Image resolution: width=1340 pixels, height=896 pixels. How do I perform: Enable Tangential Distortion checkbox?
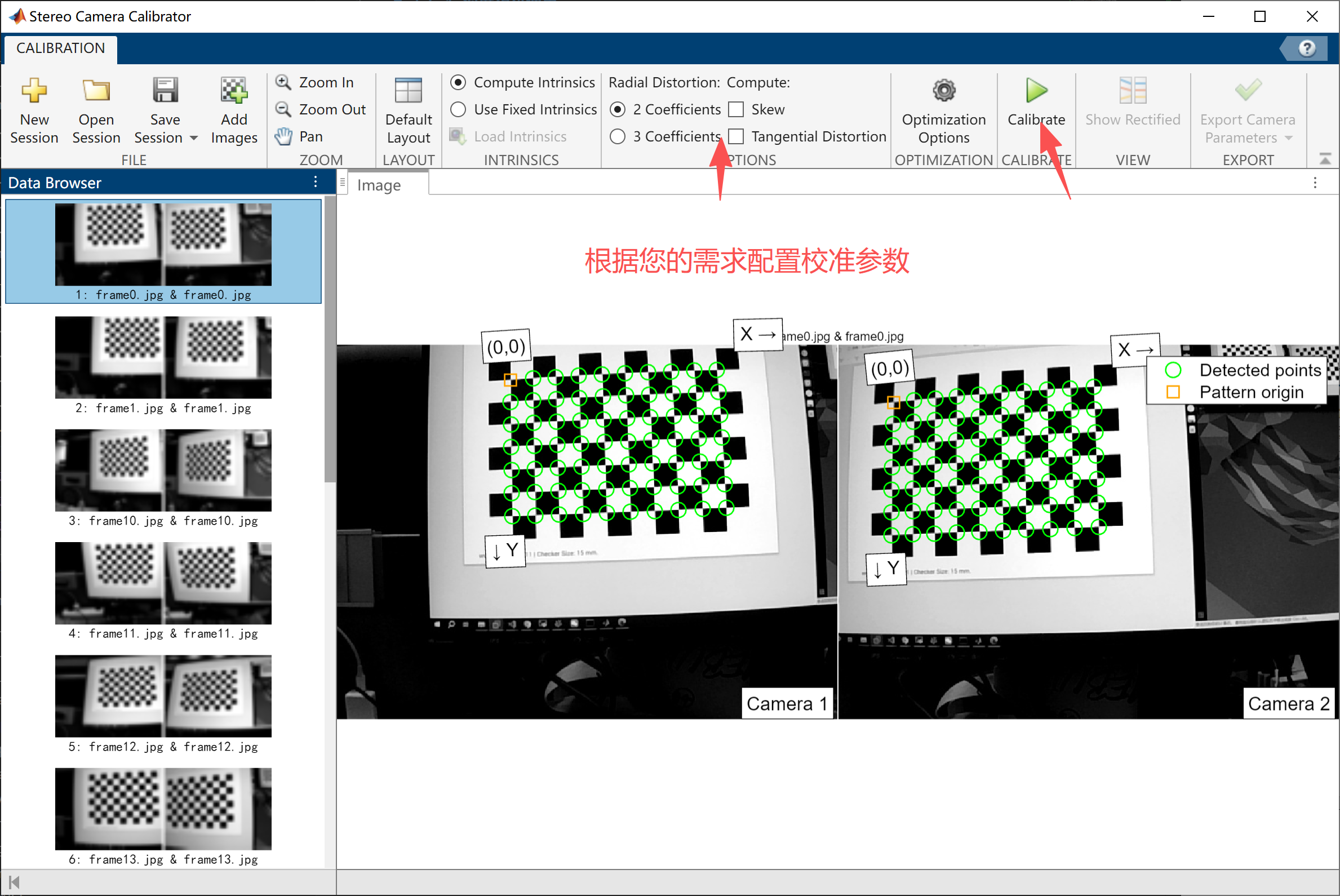[736, 136]
